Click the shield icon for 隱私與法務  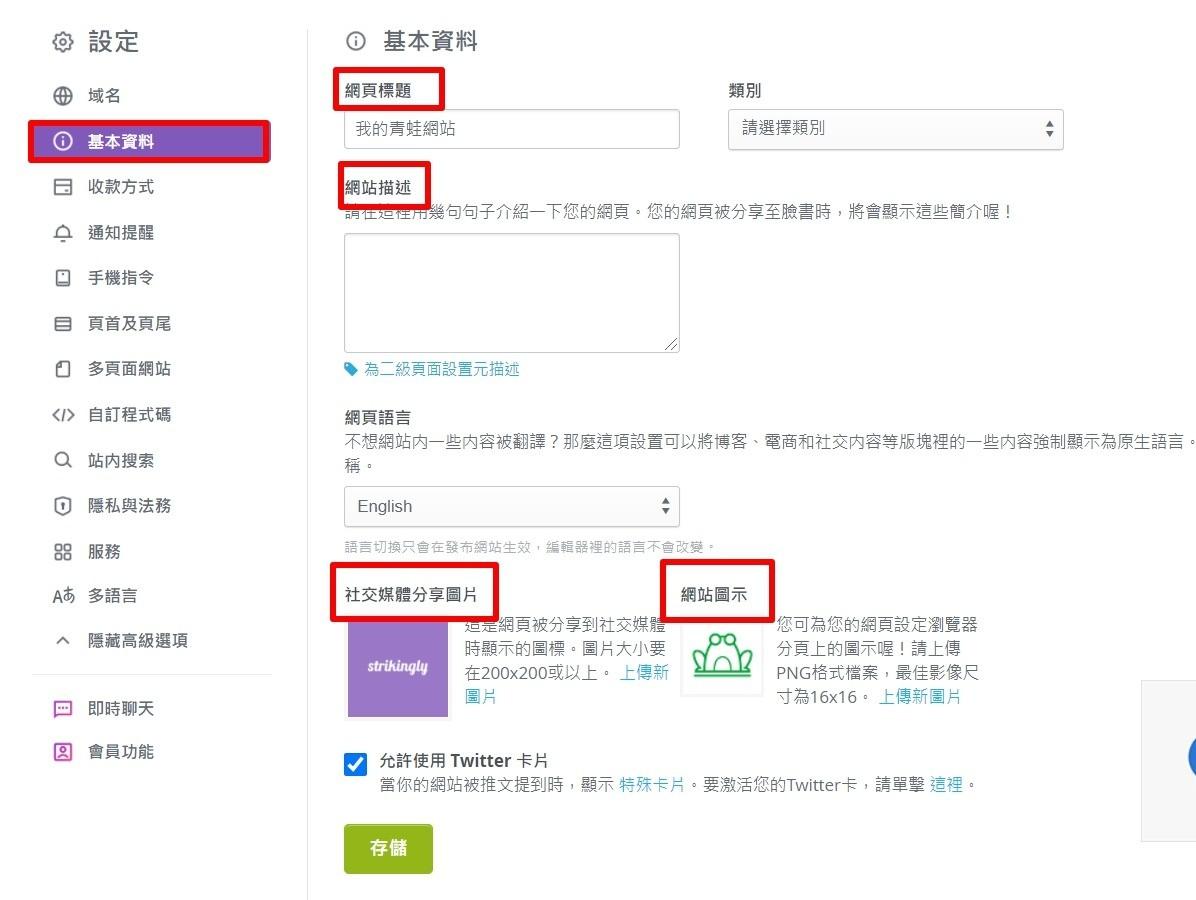[x=63, y=506]
